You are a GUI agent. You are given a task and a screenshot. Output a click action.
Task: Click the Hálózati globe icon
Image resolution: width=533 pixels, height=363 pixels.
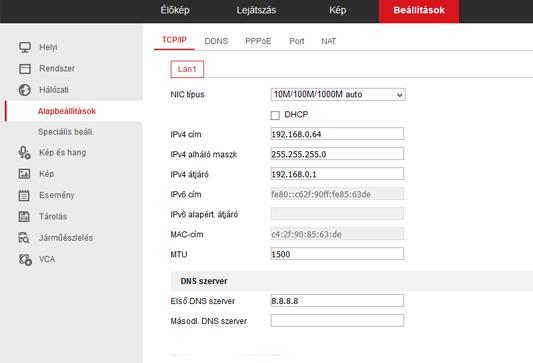point(24,90)
